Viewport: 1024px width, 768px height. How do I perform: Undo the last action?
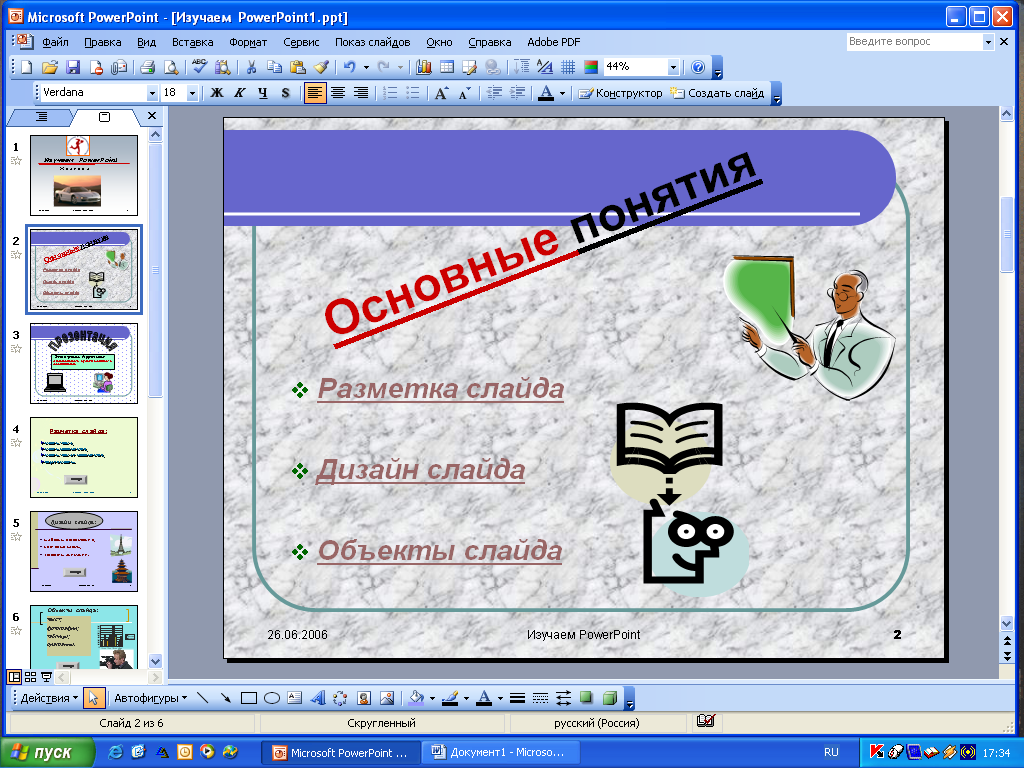(x=350, y=67)
